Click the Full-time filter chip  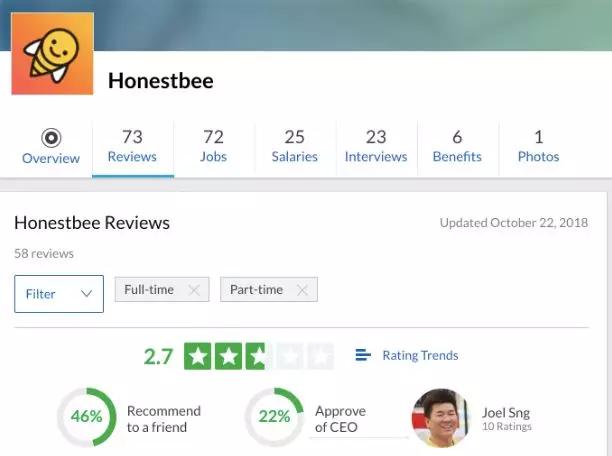click(162, 289)
